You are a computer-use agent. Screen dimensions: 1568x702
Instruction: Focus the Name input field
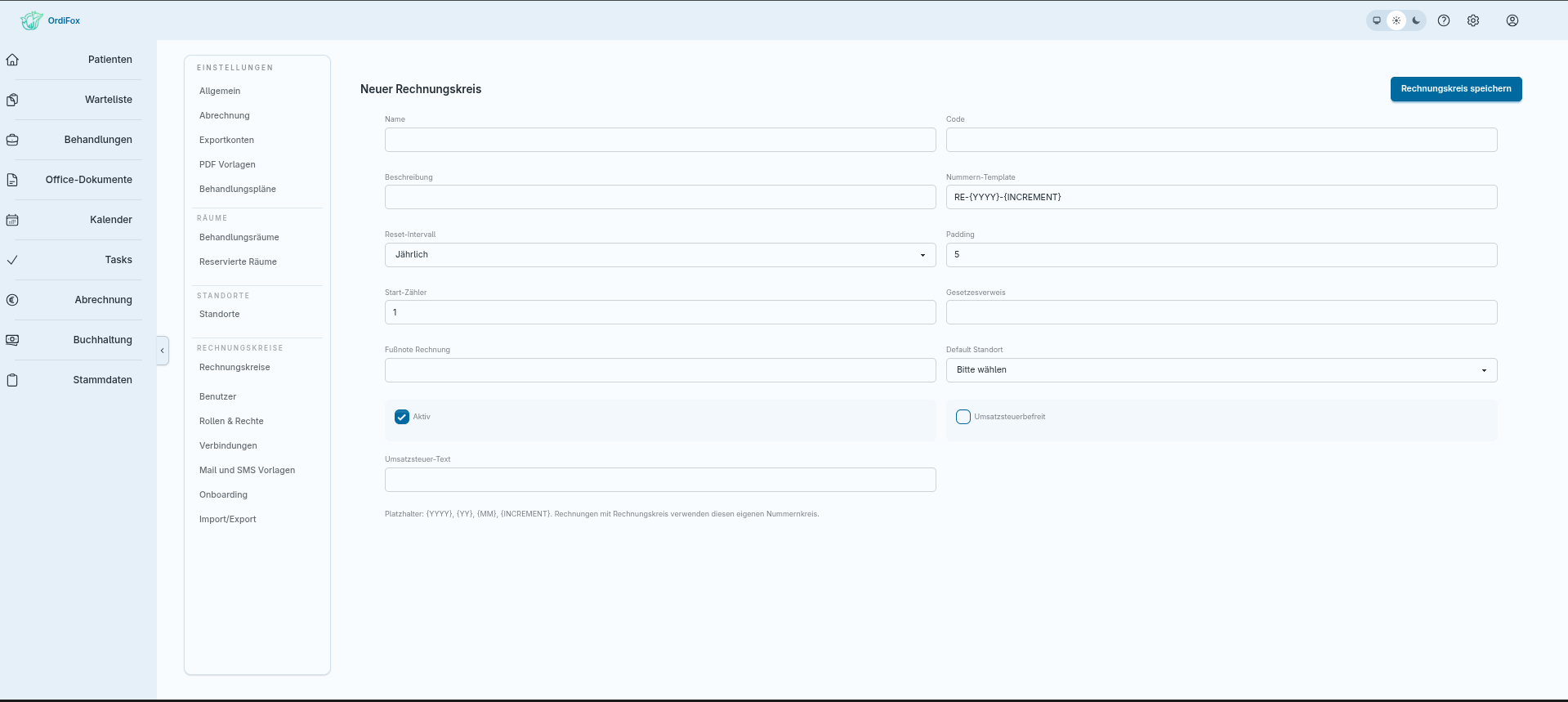pyautogui.click(x=660, y=140)
